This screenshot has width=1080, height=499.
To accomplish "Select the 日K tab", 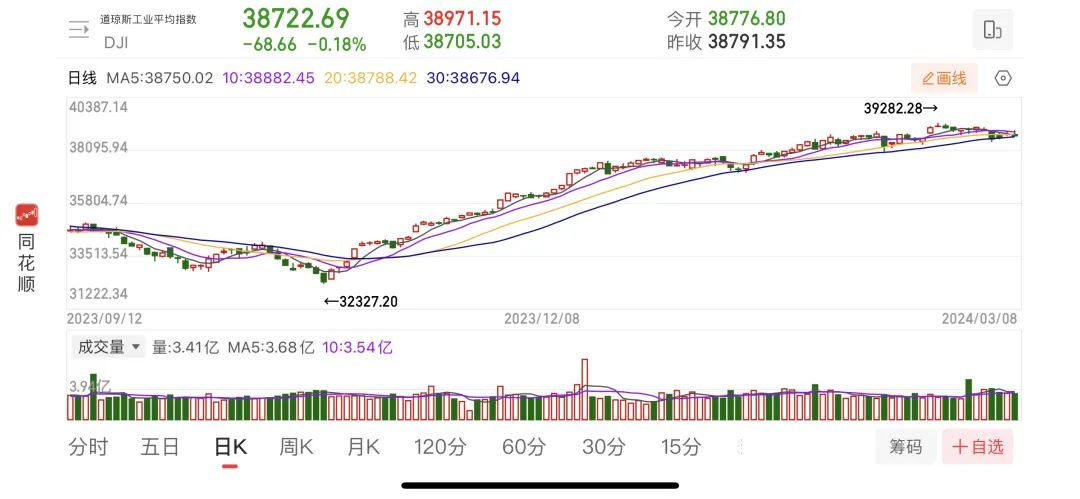I will tap(231, 447).
